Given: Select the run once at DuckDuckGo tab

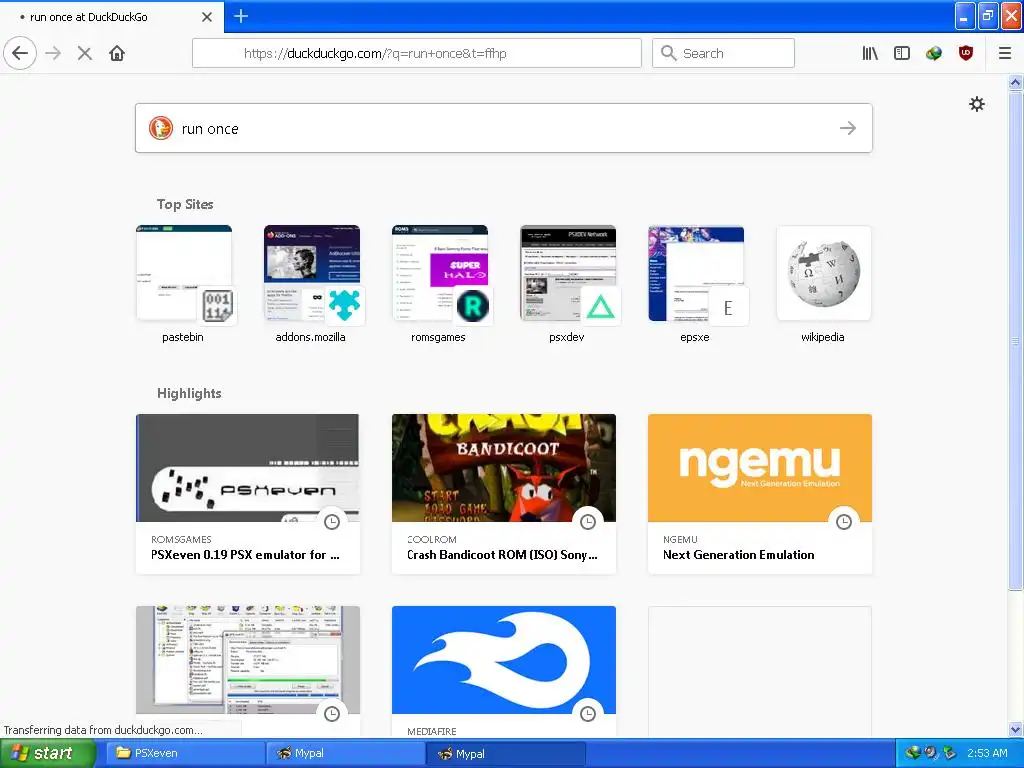Looking at the screenshot, I should pyautogui.click(x=112, y=17).
